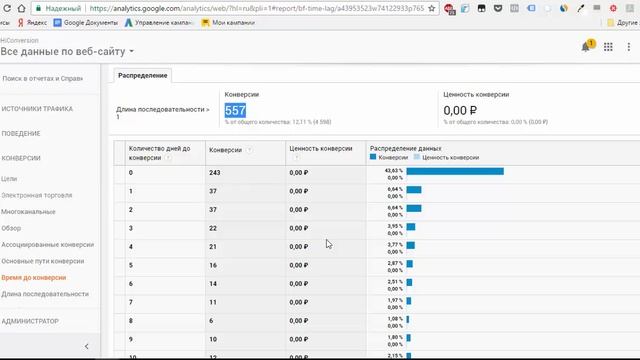Expand the Все данные по веб-сайту view selector
640x360 pixels.
click(67, 51)
